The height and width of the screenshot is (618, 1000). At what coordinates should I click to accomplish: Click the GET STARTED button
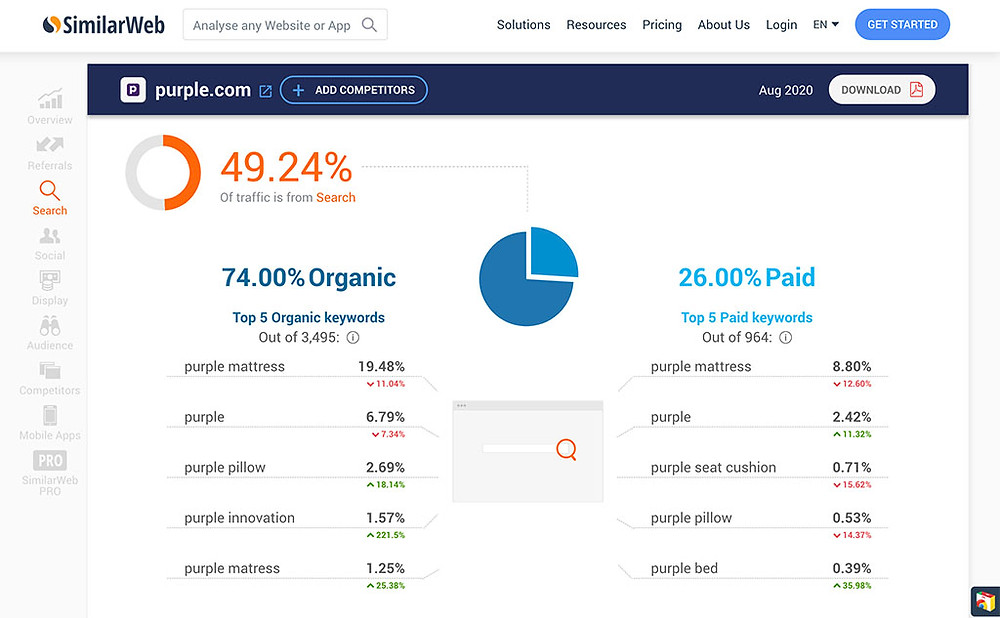point(902,24)
